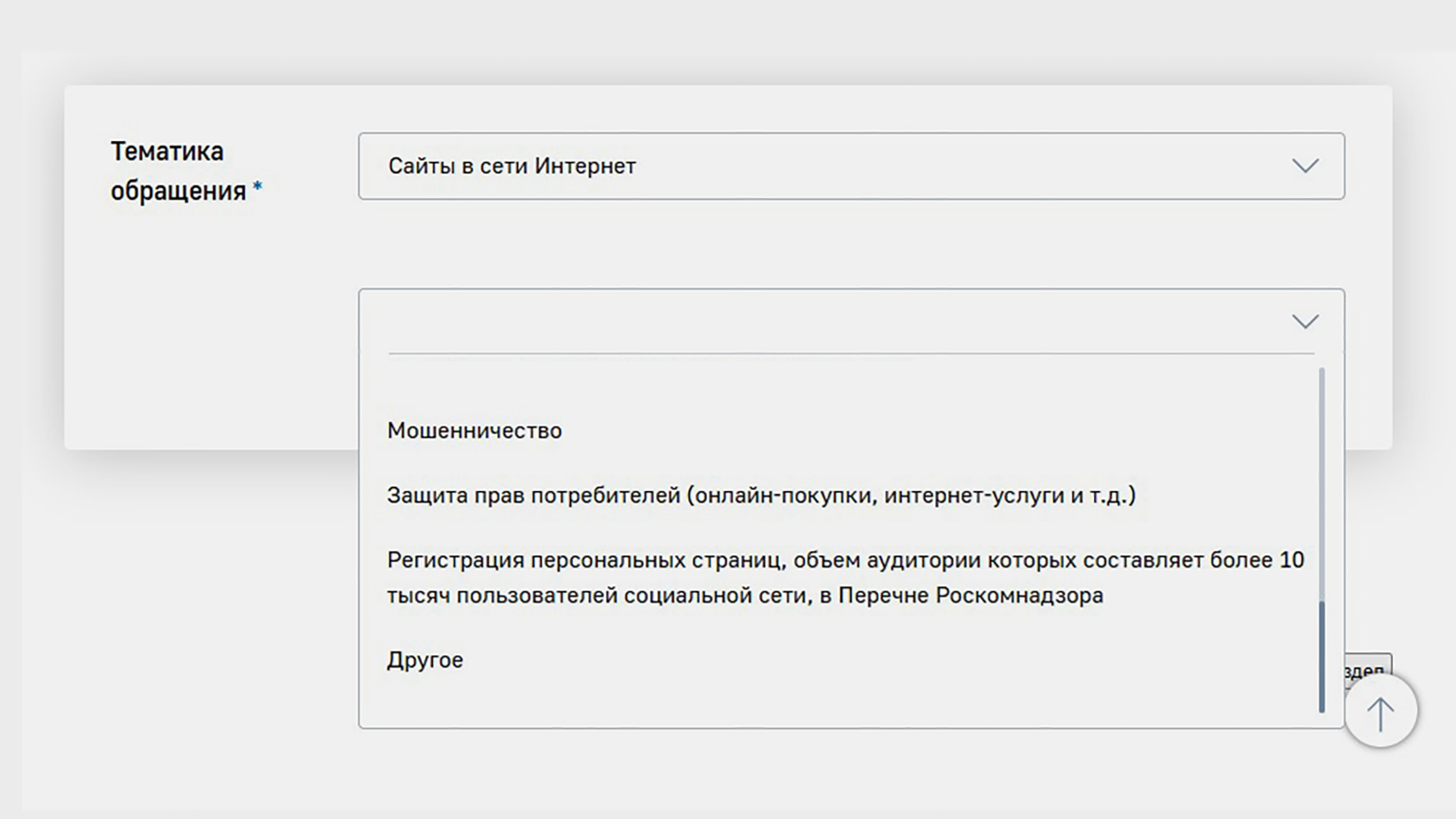Click the chevron of the "Сайты в сети Интернет" dropdown
Screen dimensions: 1456x819
pyautogui.click(x=1305, y=166)
